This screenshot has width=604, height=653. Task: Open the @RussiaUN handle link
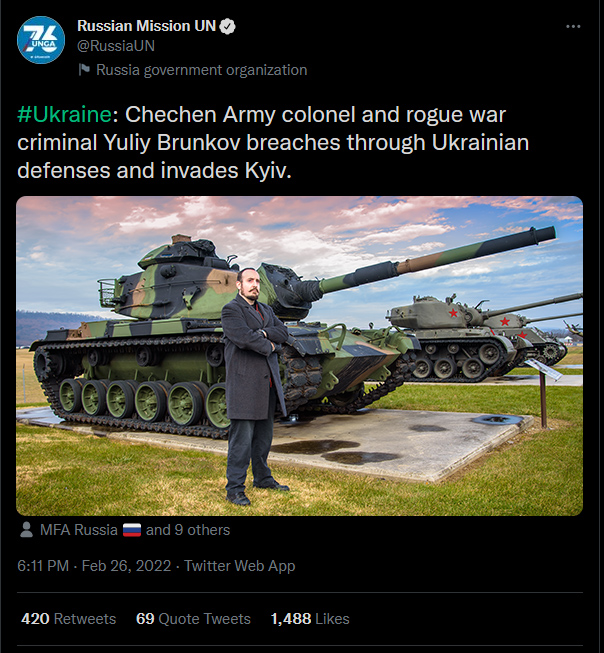pyautogui.click(x=116, y=46)
